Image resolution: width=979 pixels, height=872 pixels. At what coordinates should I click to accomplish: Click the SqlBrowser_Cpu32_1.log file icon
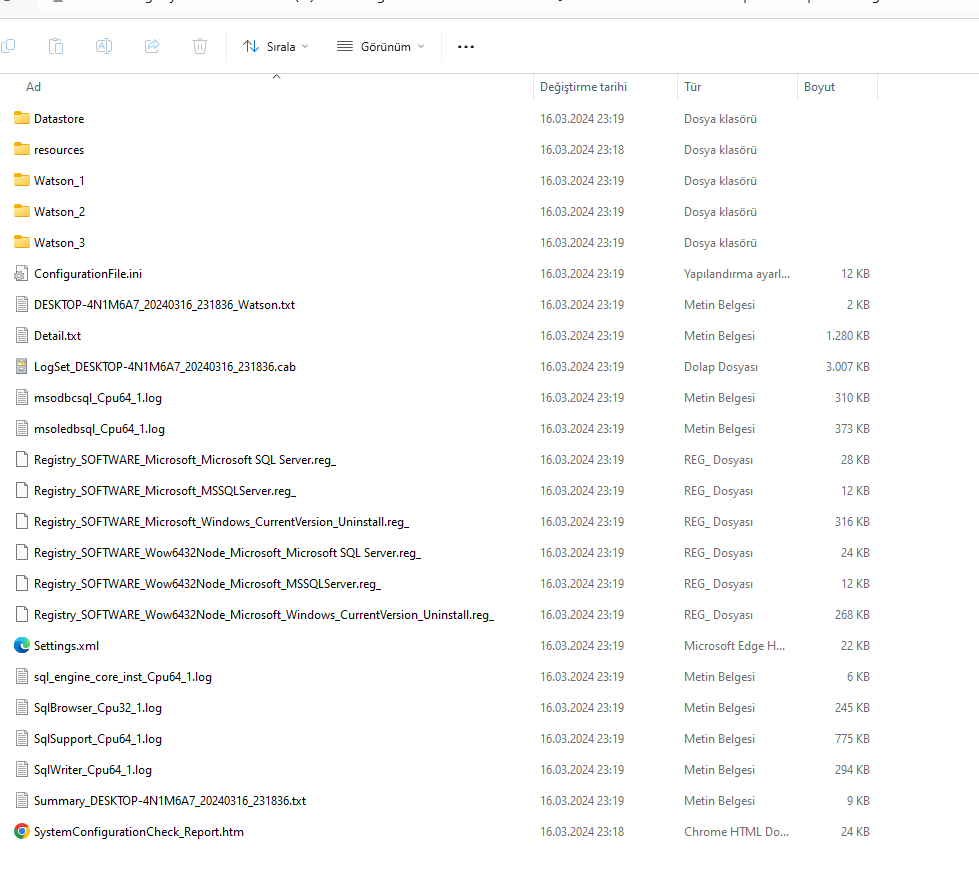point(22,707)
